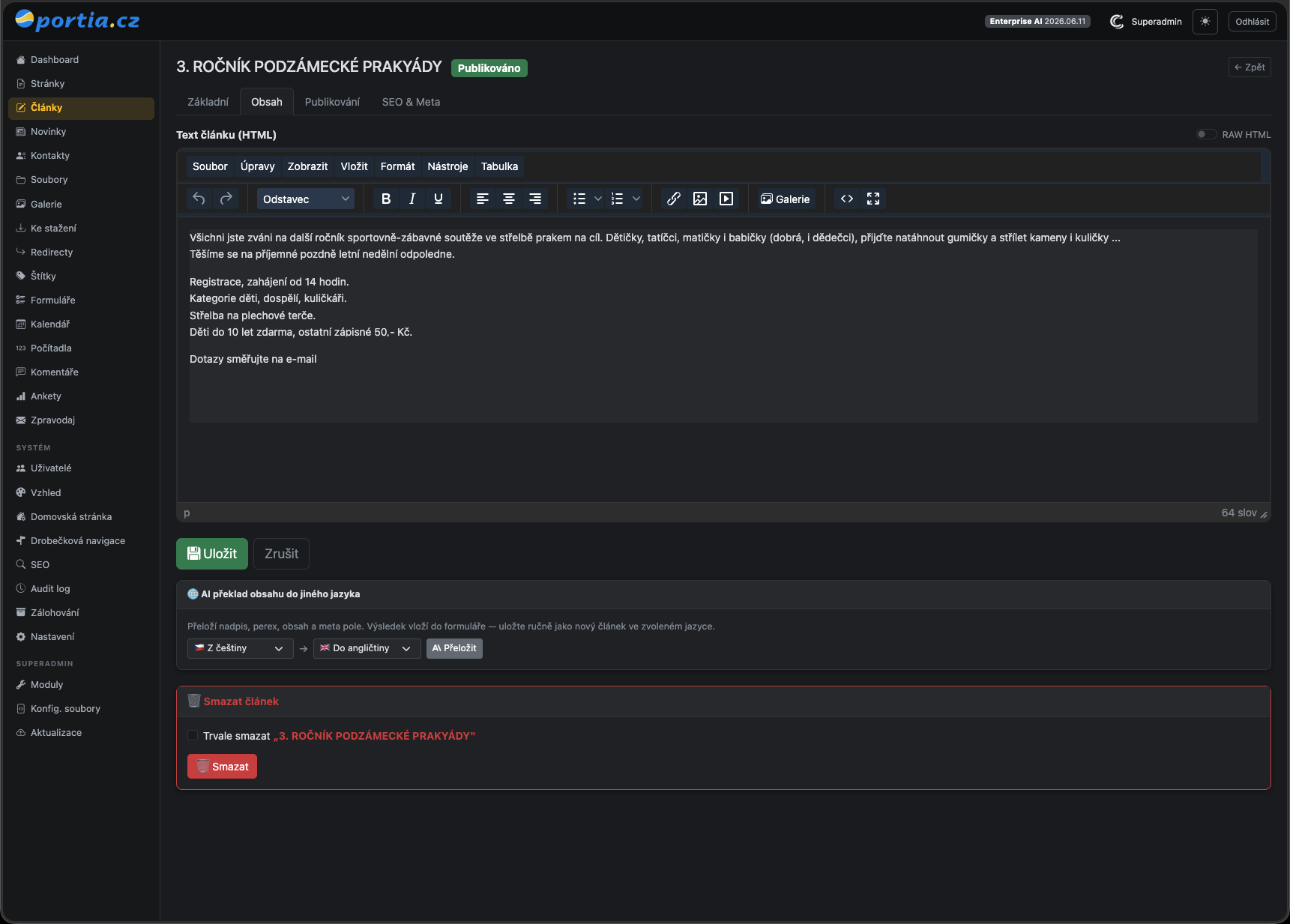Switch to the Základní tab

[208, 102]
